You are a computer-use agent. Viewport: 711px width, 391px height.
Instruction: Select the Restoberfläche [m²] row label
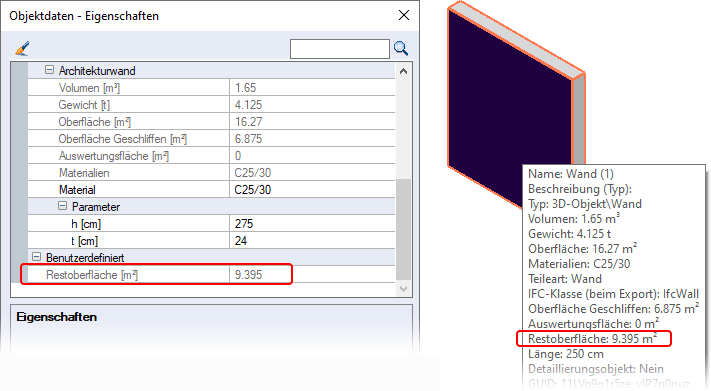click(92, 275)
